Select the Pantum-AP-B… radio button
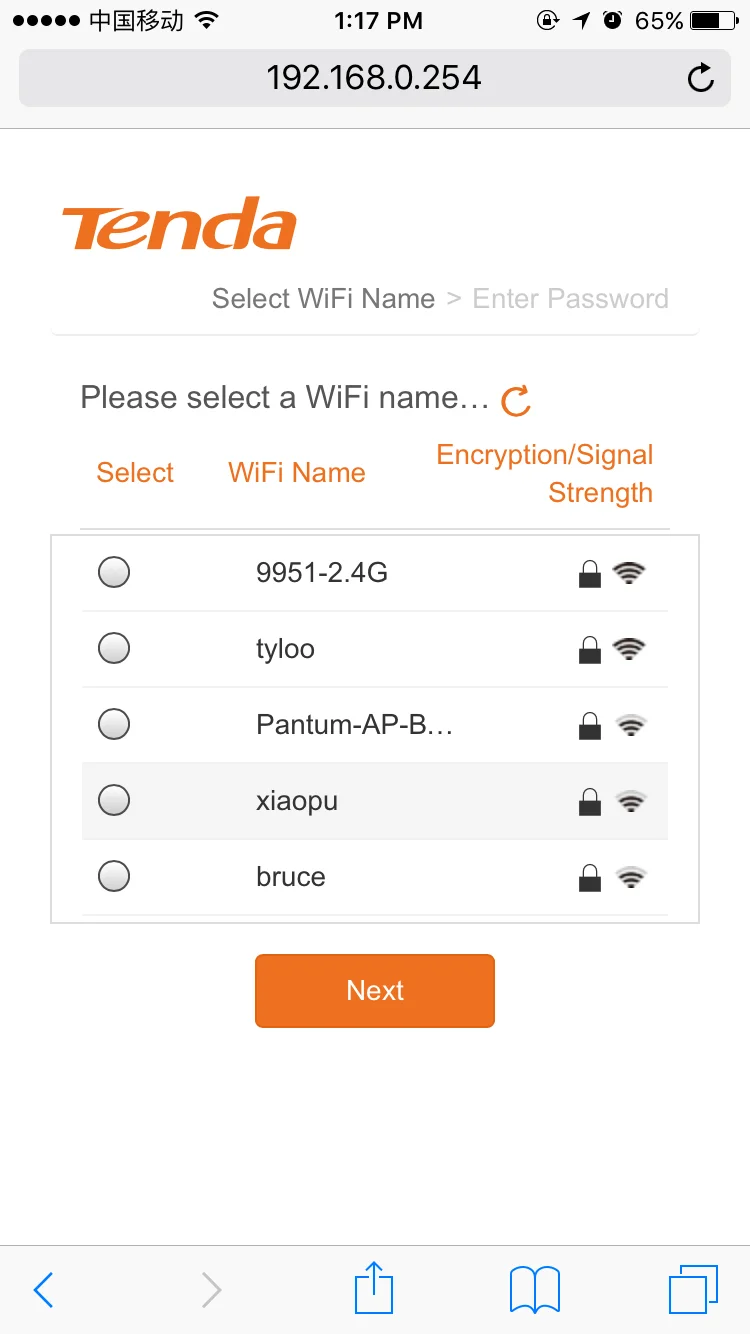The image size is (750, 1334). [x=114, y=724]
